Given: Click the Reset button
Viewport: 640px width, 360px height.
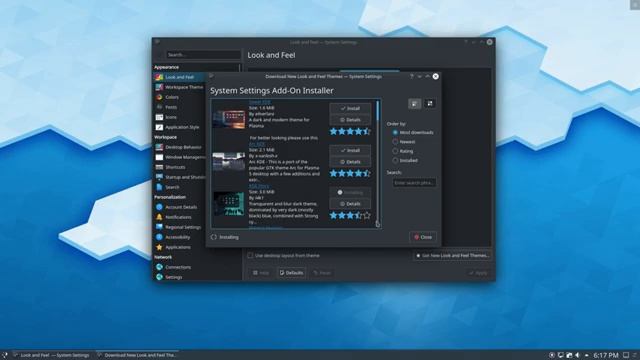Looking at the screenshot, I should (322, 273).
